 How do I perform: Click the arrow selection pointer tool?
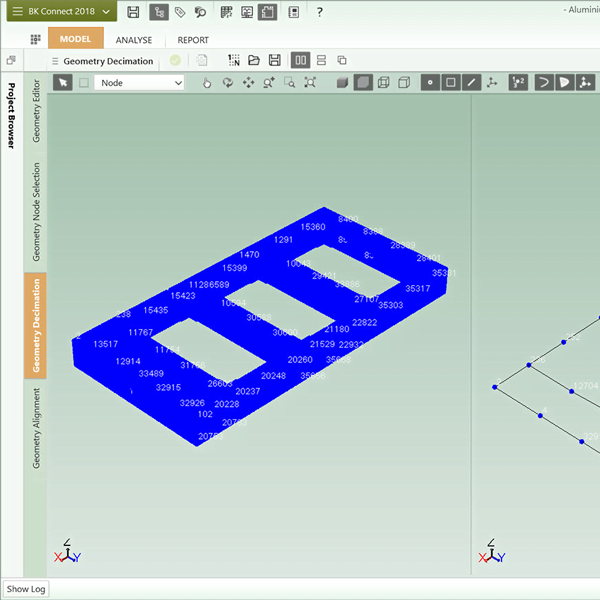point(62,83)
